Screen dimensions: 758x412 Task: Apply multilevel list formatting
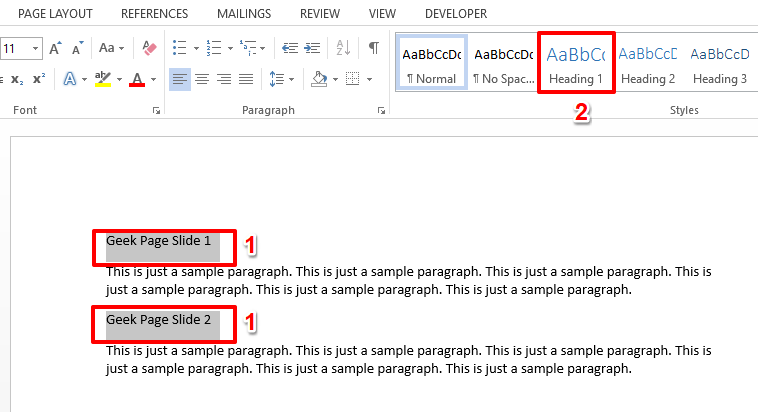248,48
